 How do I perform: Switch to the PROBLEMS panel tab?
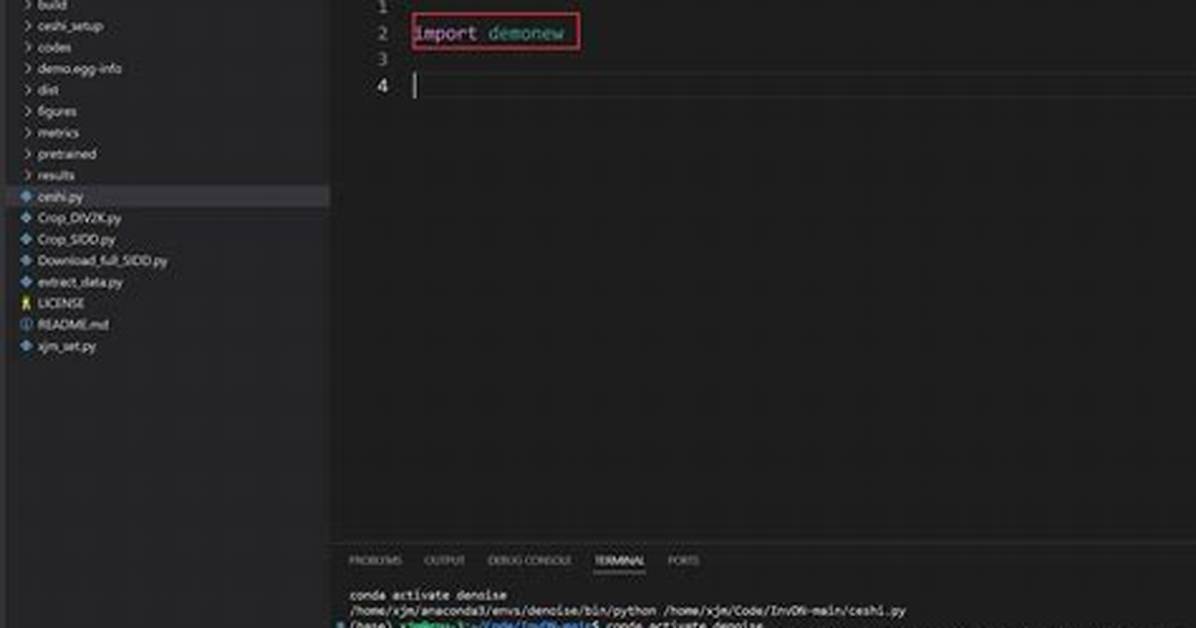[375, 560]
